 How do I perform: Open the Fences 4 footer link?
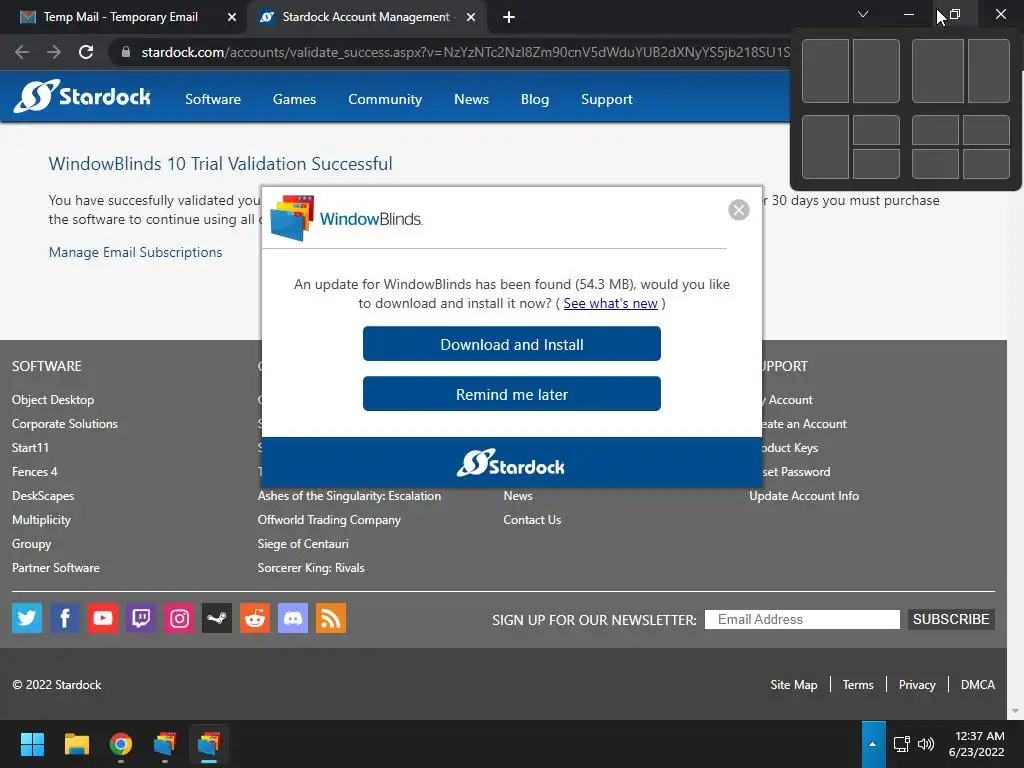(35, 472)
